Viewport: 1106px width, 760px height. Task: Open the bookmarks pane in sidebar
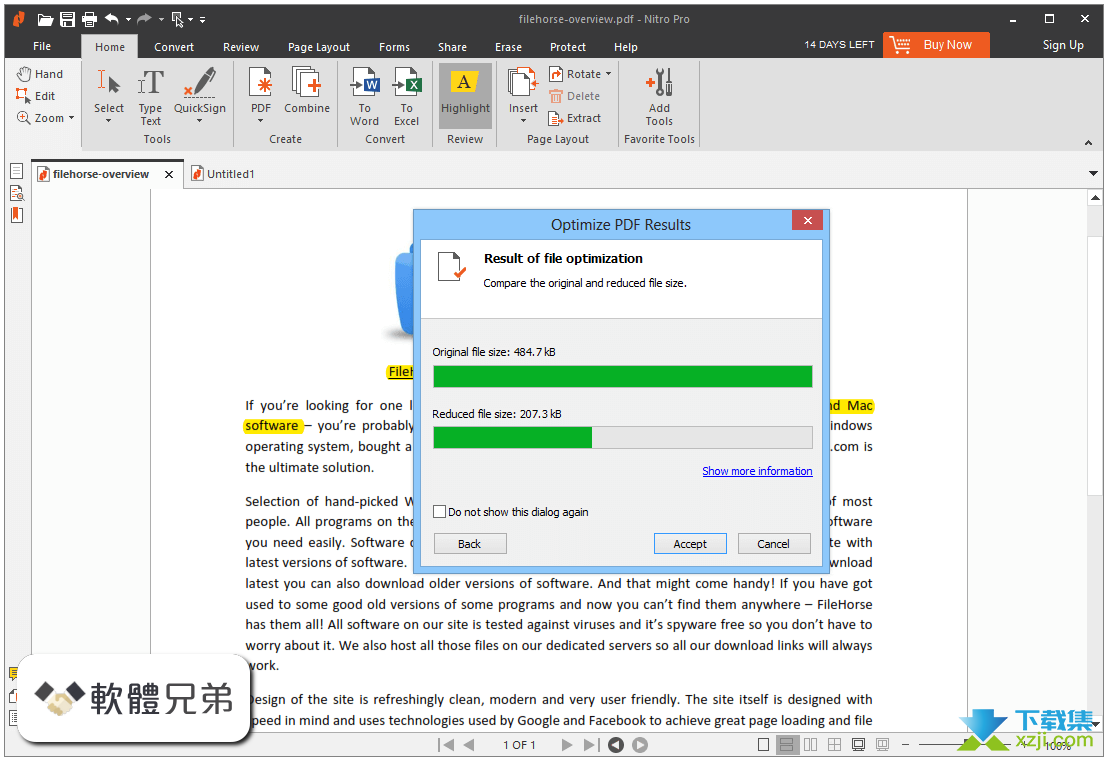(x=17, y=215)
